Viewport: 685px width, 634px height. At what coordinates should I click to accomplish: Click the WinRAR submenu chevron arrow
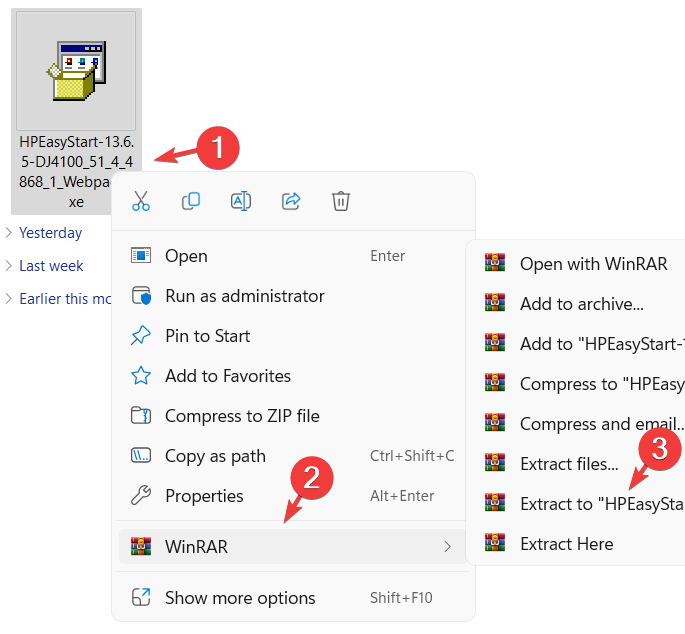[447, 546]
